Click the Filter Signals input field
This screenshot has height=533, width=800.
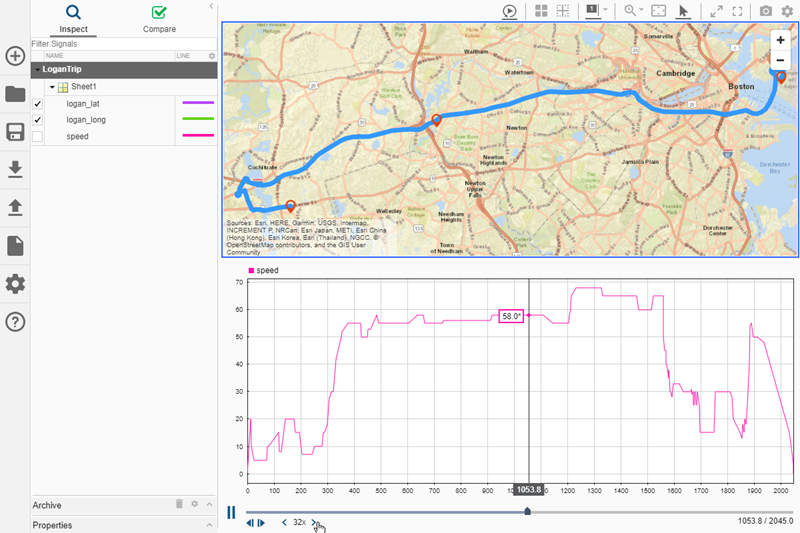point(124,44)
